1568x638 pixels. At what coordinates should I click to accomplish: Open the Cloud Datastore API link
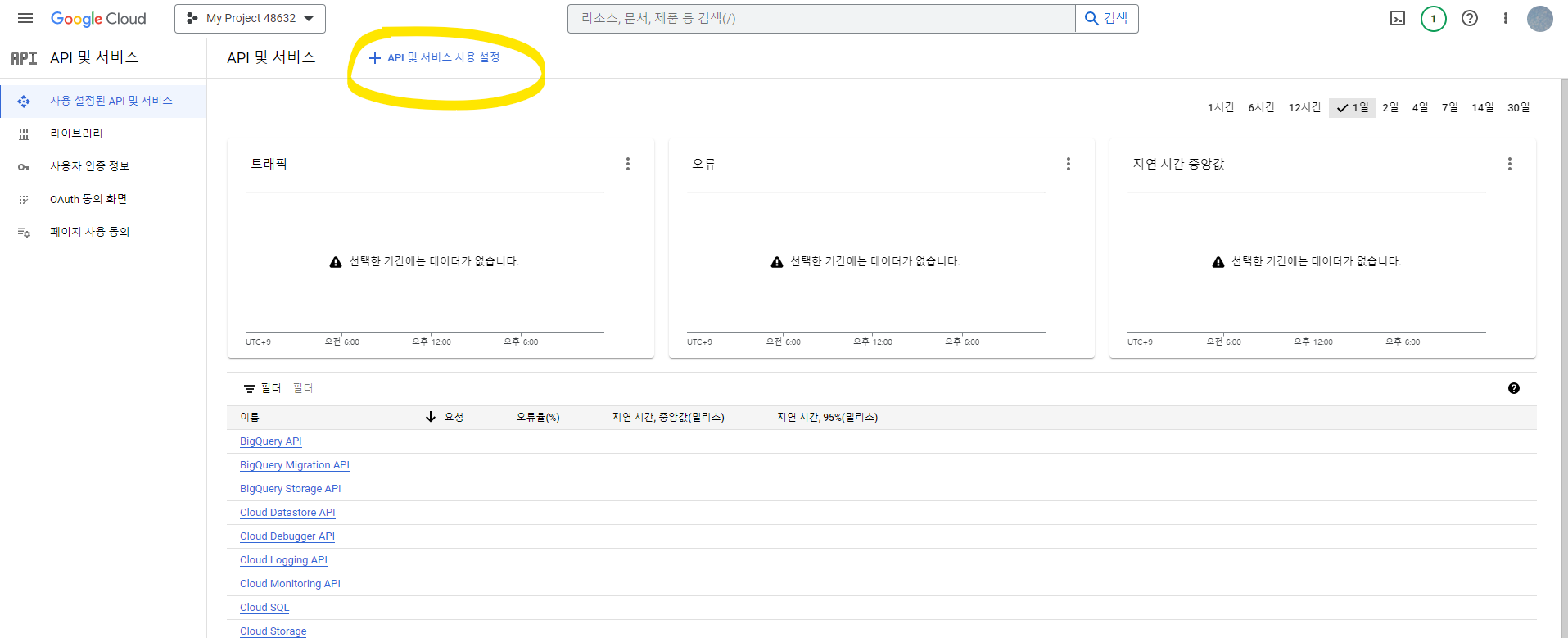(x=287, y=513)
